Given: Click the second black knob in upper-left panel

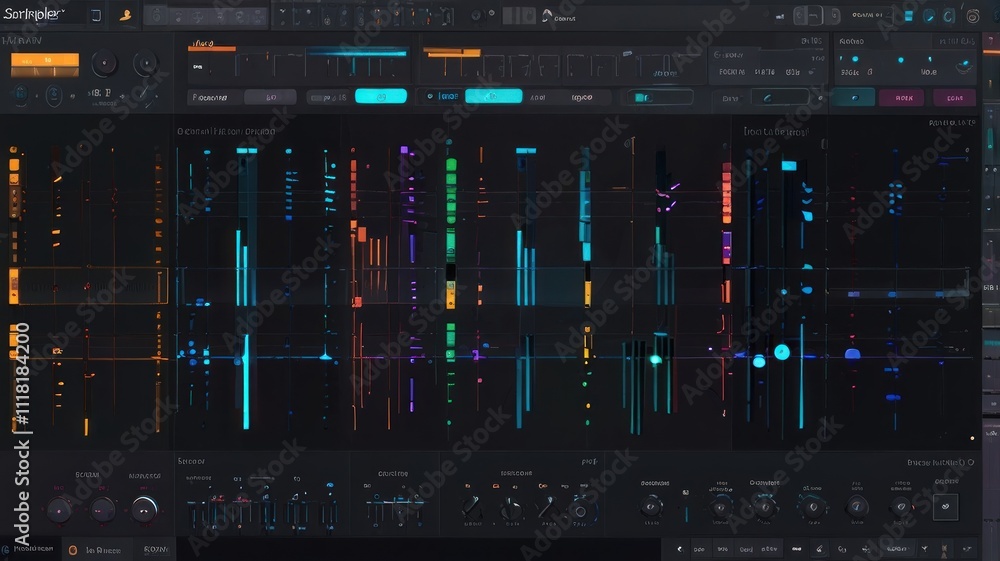Looking at the screenshot, I should [146, 63].
